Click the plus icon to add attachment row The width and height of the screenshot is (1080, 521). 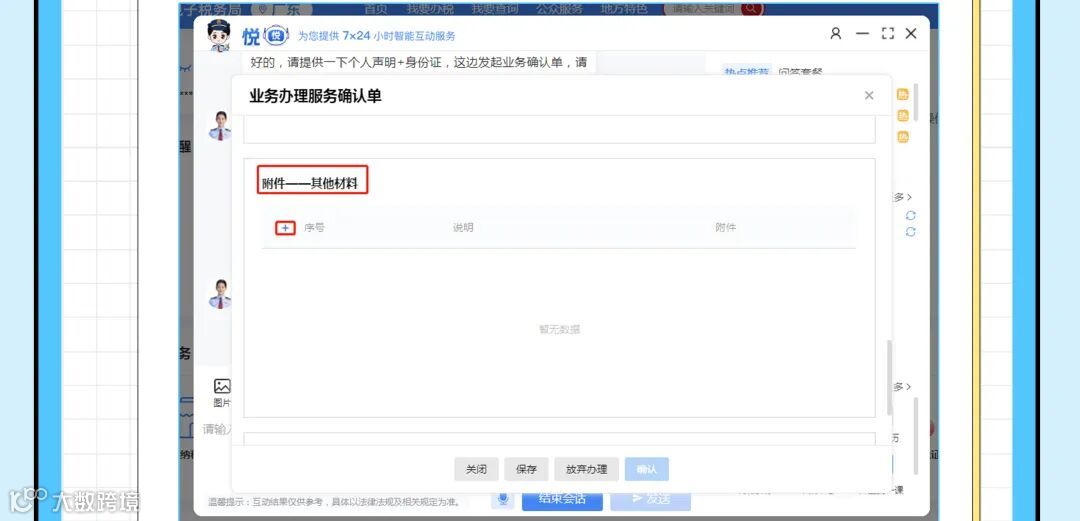point(286,228)
